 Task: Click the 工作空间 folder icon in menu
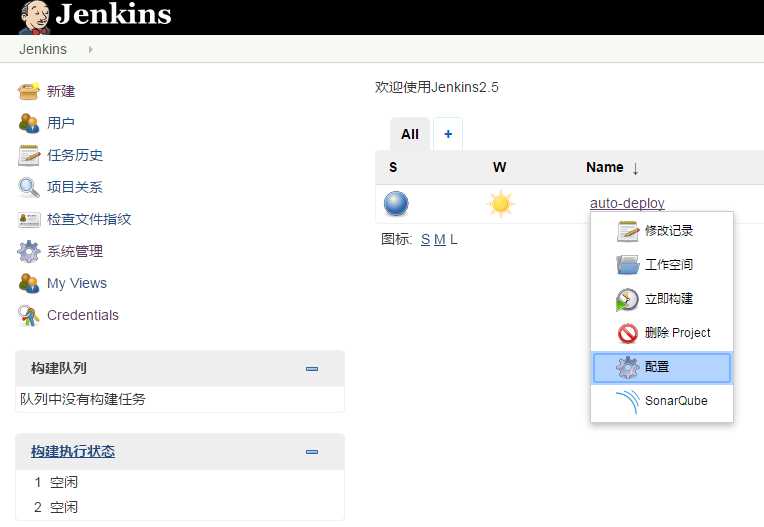pyautogui.click(x=628, y=265)
